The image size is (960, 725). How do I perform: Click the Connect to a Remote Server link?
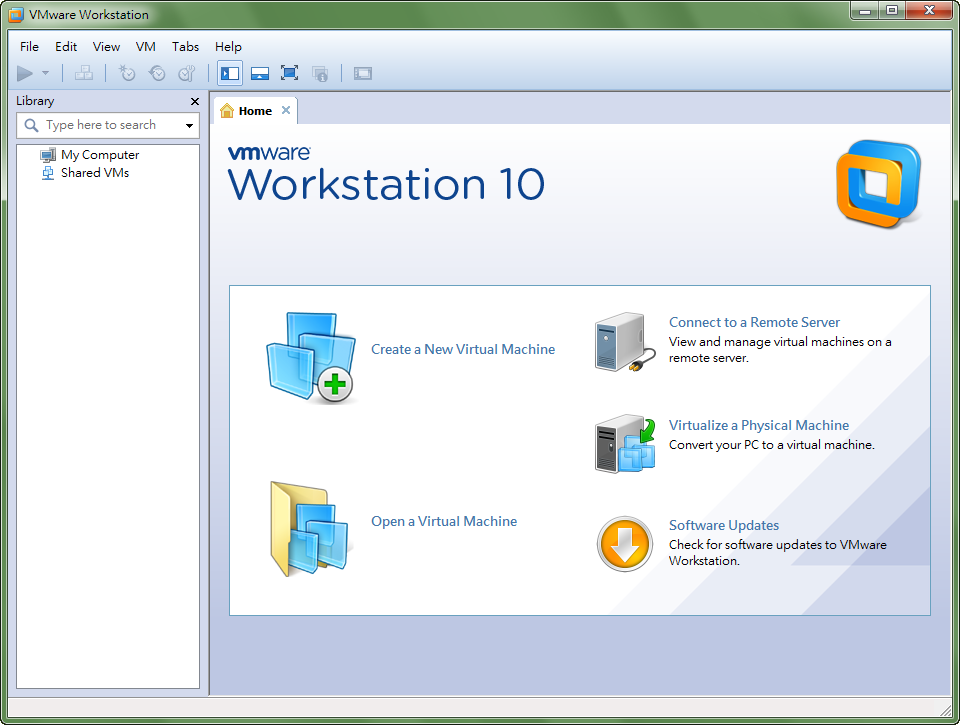tap(754, 322)
